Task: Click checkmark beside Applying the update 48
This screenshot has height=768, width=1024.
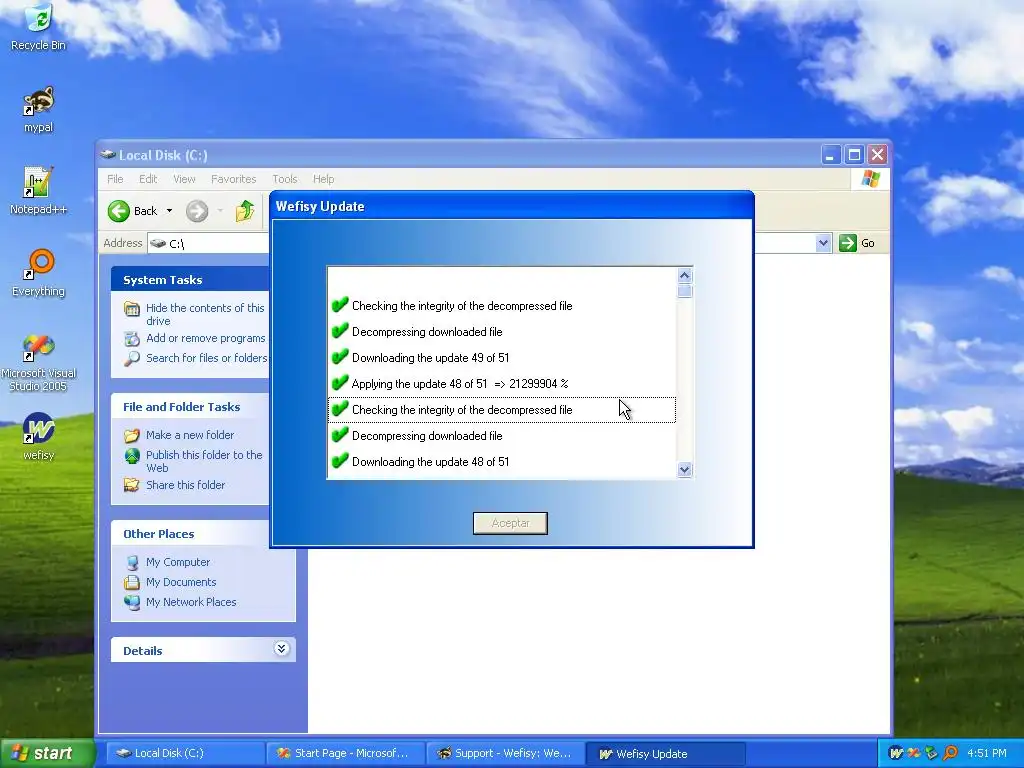Action: coord(340,383)
